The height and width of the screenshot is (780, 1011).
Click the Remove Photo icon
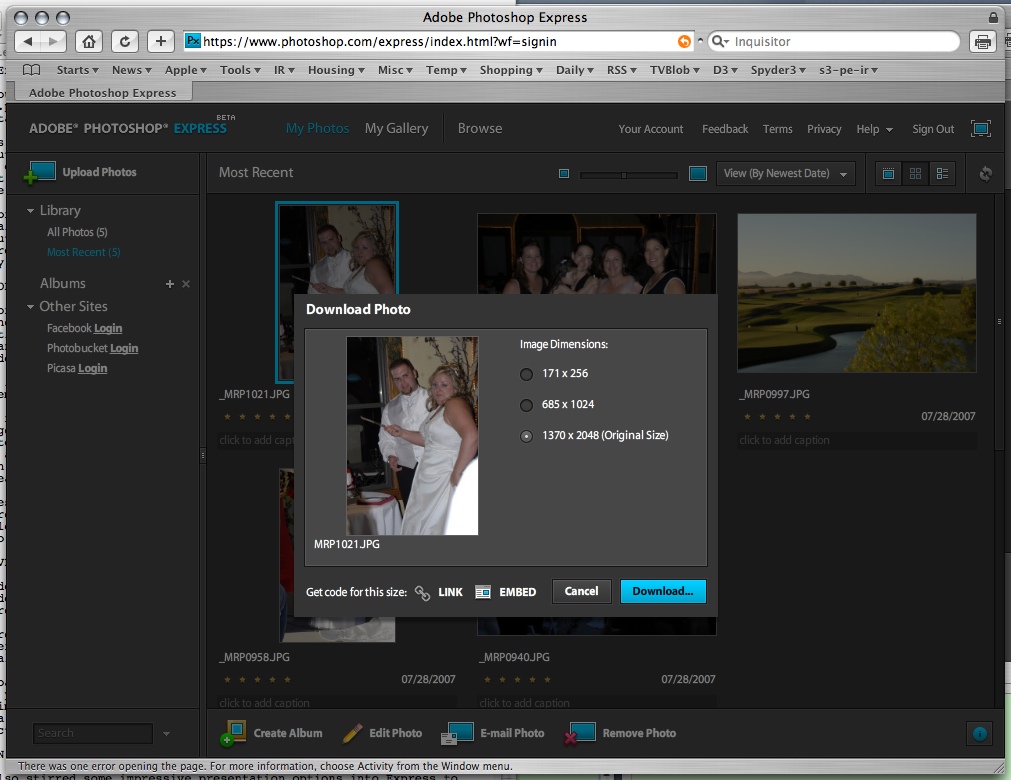pos(580,733)
